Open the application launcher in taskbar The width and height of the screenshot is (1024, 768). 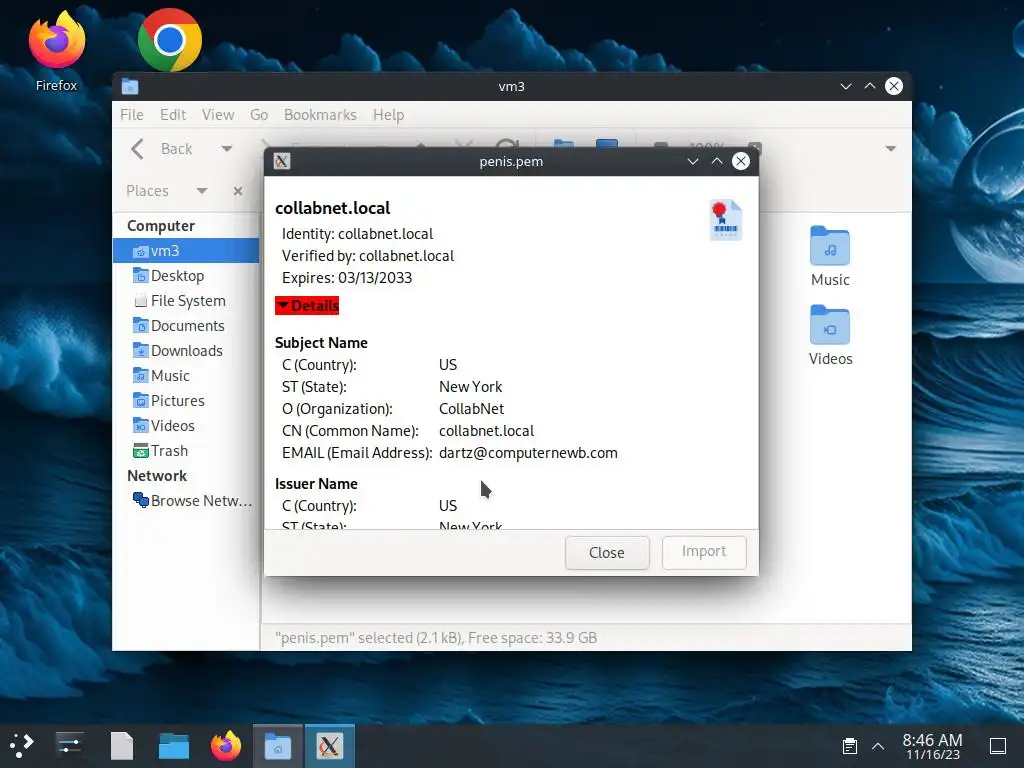(22, 745)
